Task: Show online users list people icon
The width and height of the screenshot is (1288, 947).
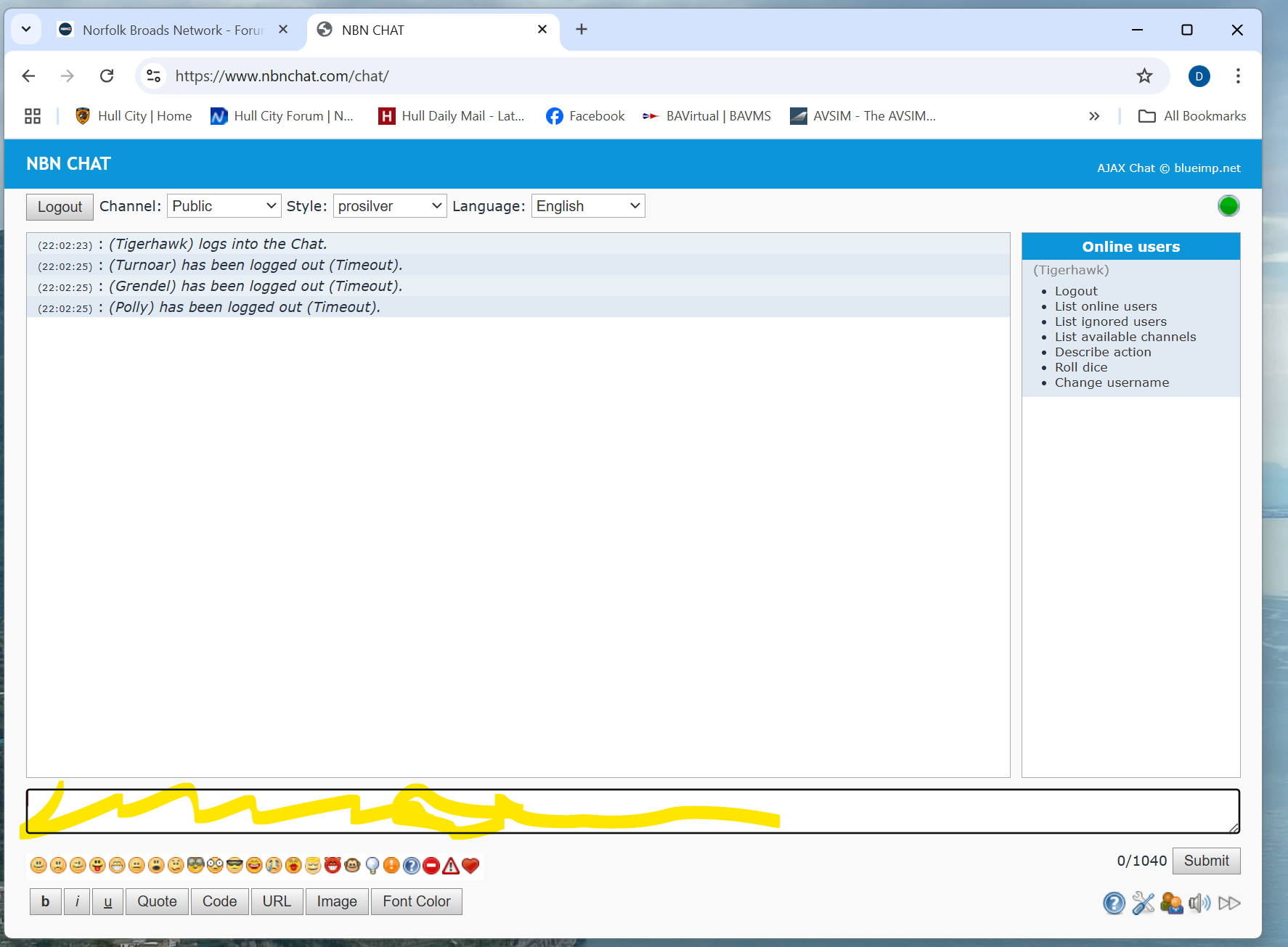Action: [x=1171, y=903]
